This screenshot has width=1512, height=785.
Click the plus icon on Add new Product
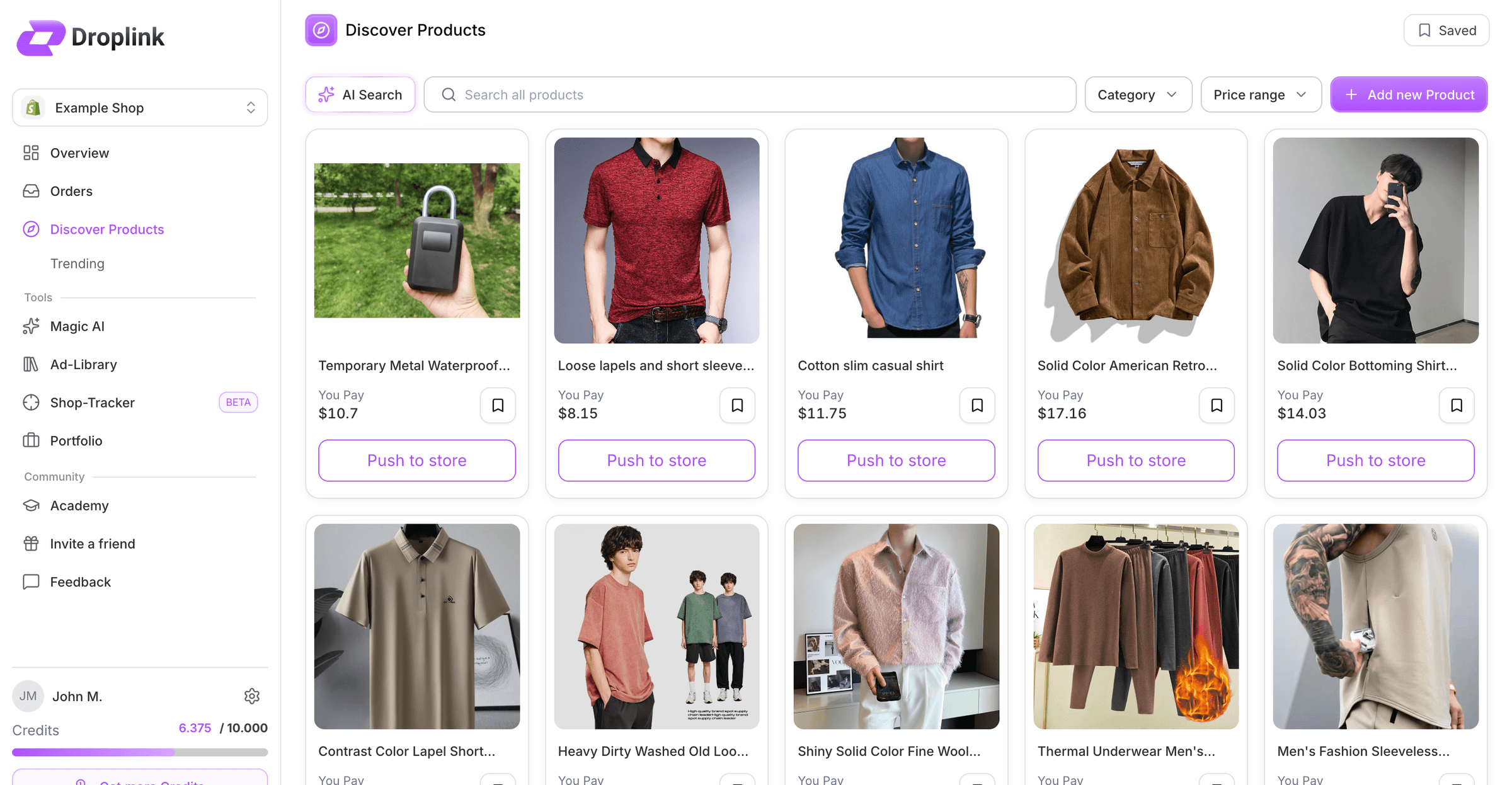click(x=1351, y=95)
